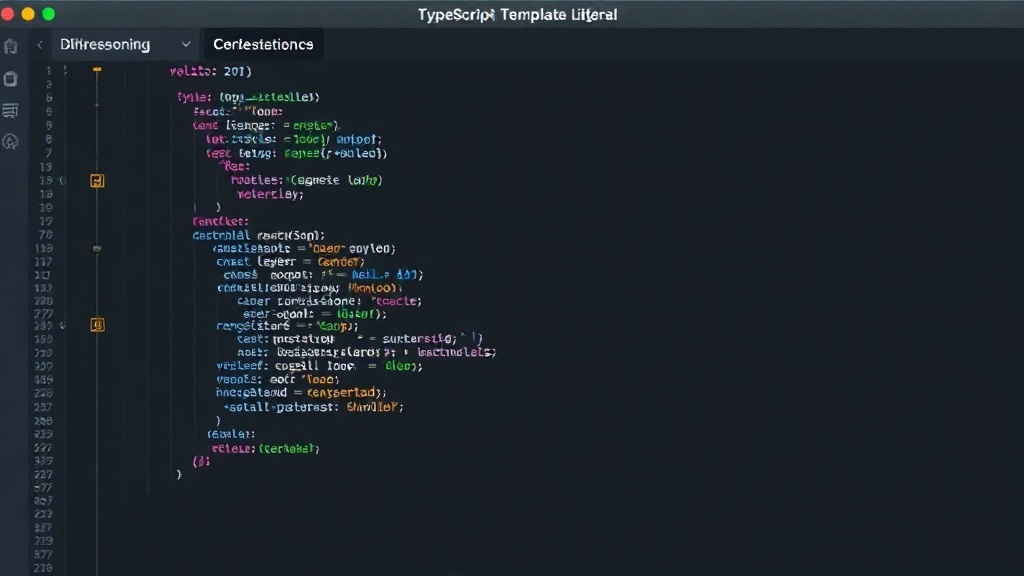This screenshot has height=576, width=1024.
Task: Click the yellow gutter marker on line 19
Action: click(97, 181)
